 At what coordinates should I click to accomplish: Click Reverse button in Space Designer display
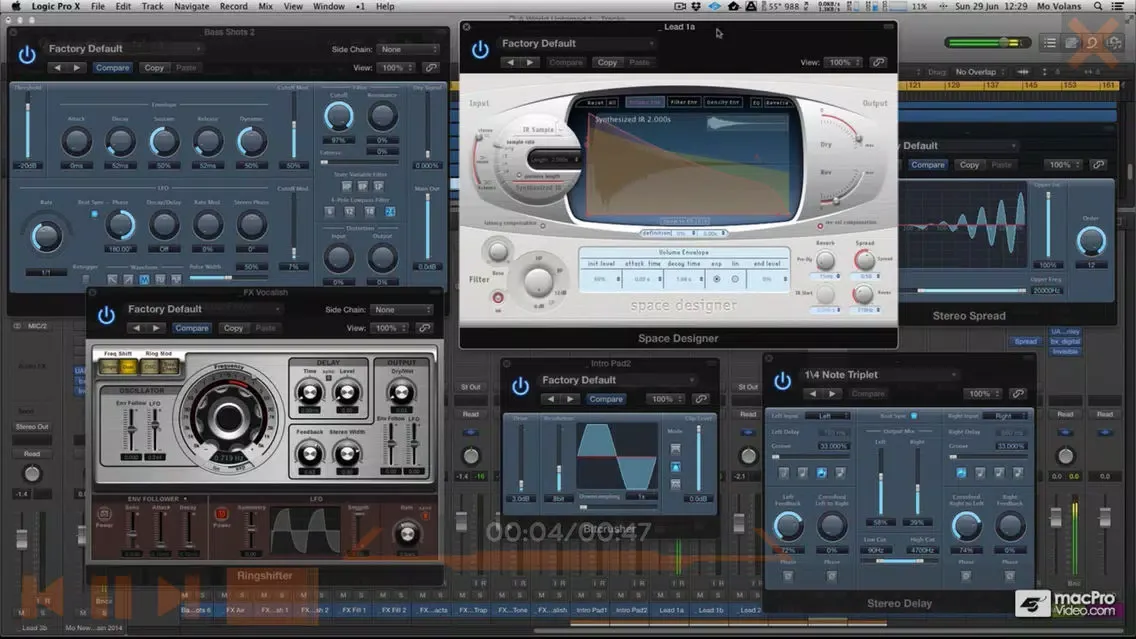coord(777,103)
